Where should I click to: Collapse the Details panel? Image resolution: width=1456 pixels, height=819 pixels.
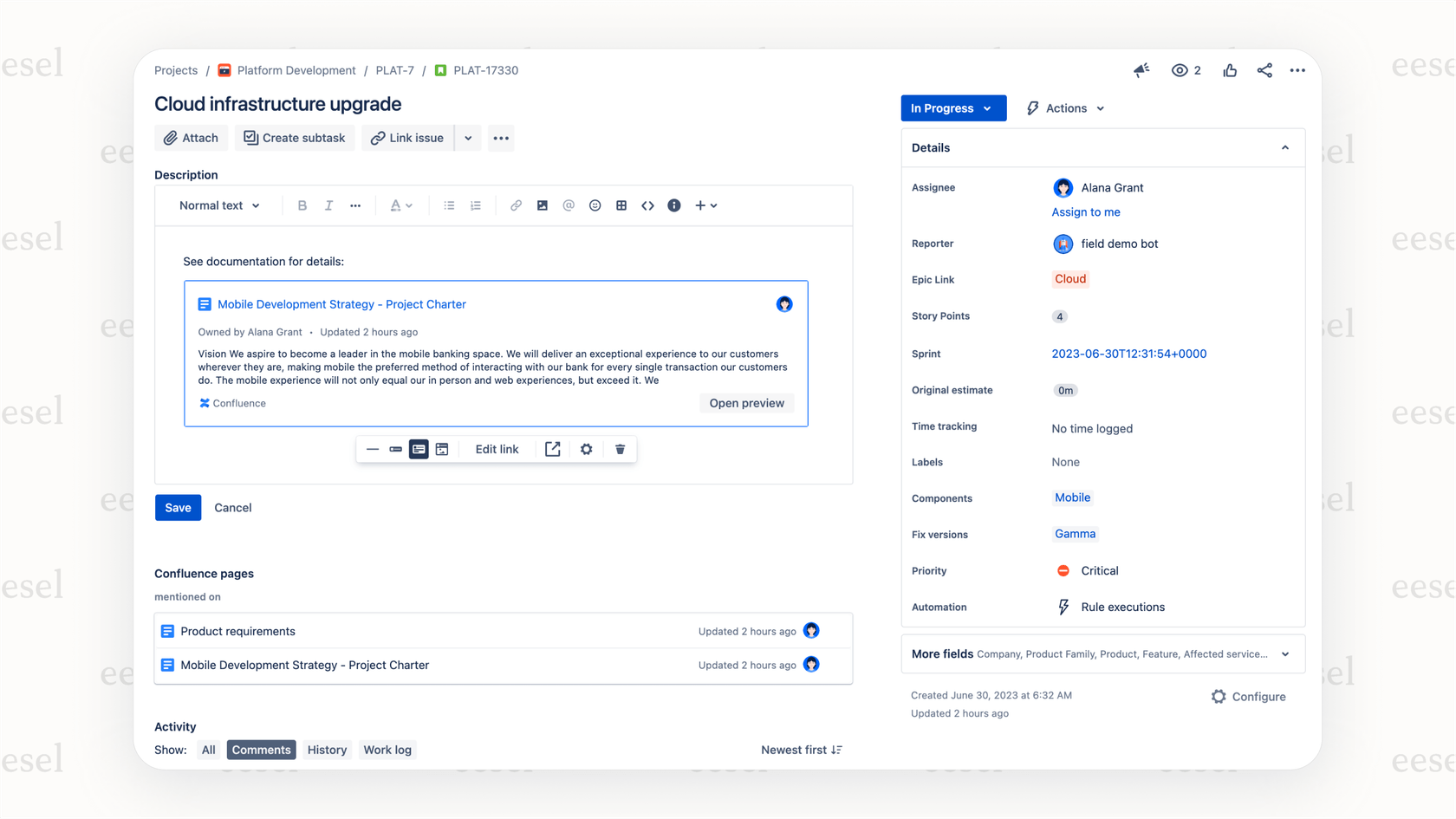[x=1284, y=147]
